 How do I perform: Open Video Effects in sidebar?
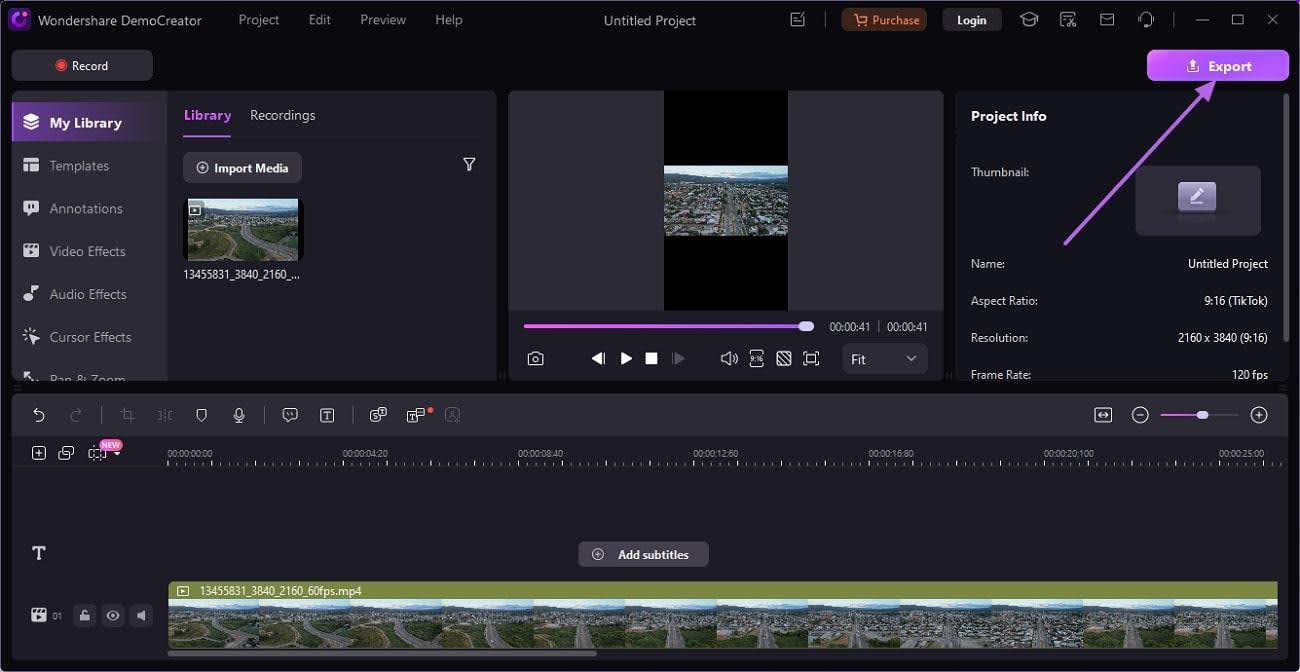pos(88,252)
